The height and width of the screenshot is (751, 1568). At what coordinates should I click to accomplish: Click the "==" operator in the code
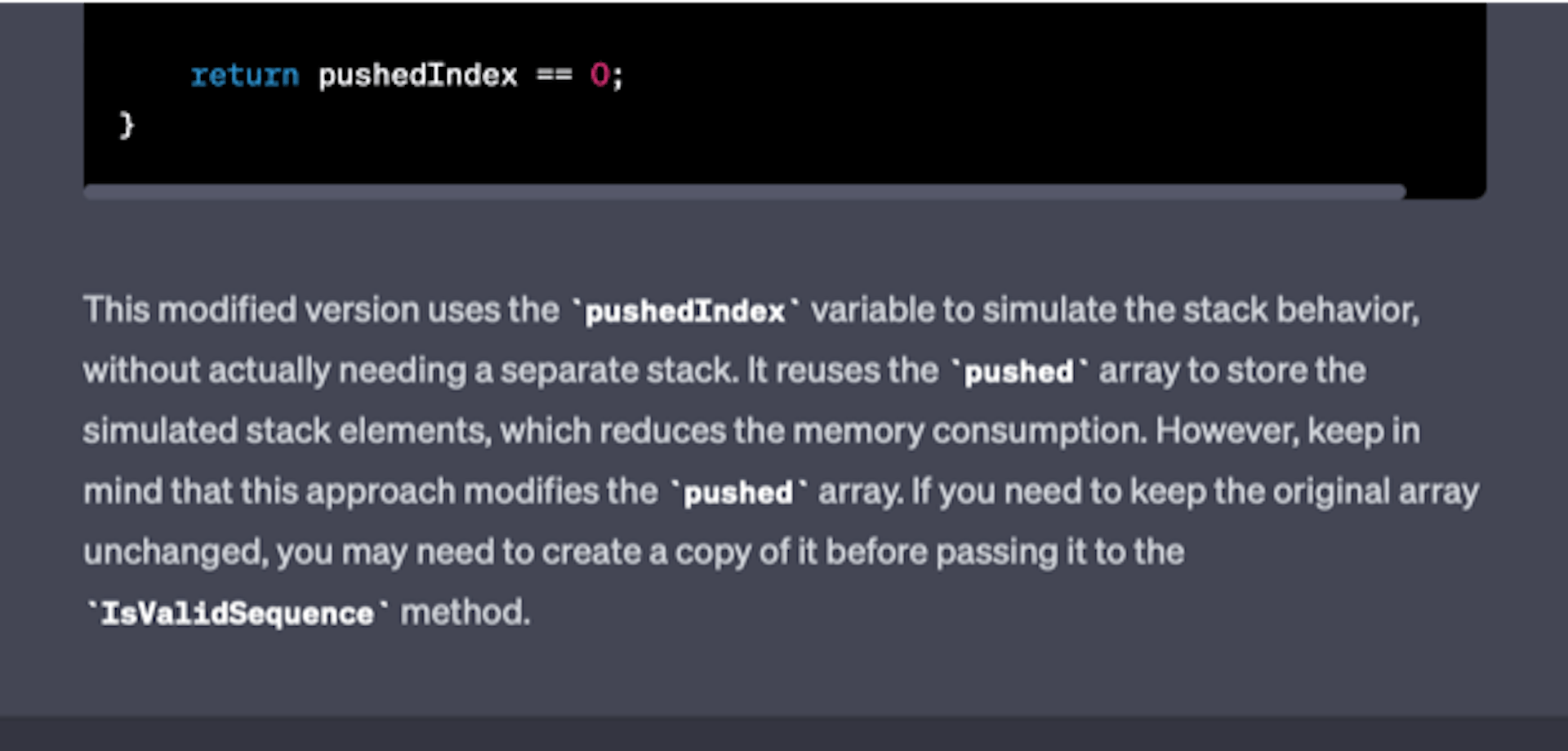point(554,76)
